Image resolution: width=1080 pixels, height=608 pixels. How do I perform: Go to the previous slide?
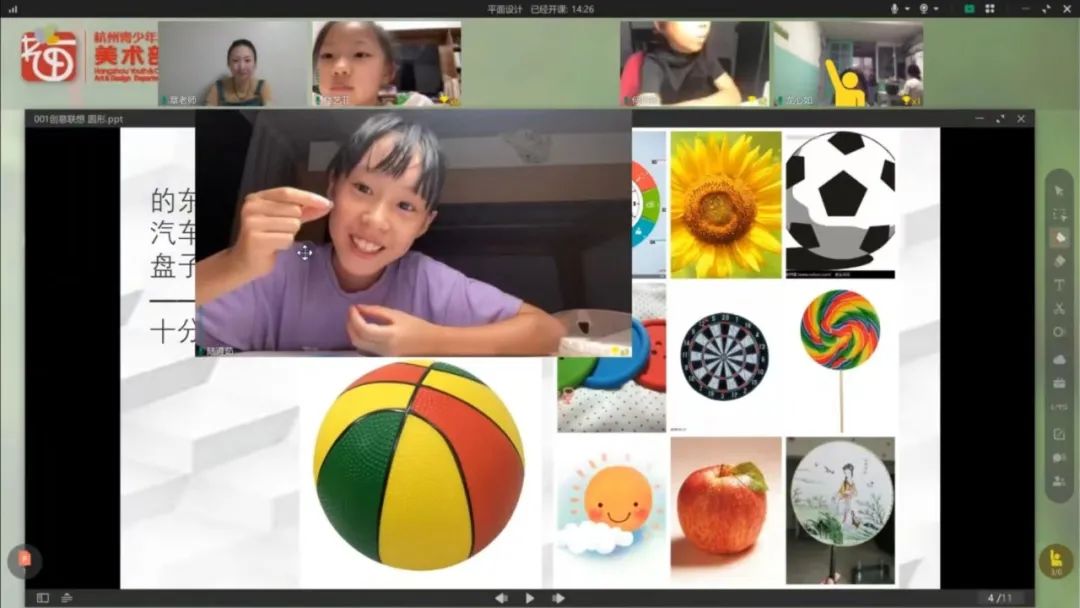(x=501, y=598)
